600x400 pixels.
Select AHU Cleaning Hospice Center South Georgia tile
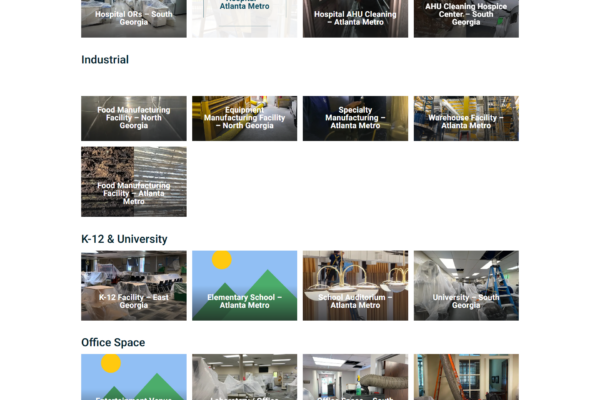click(466, 18)
